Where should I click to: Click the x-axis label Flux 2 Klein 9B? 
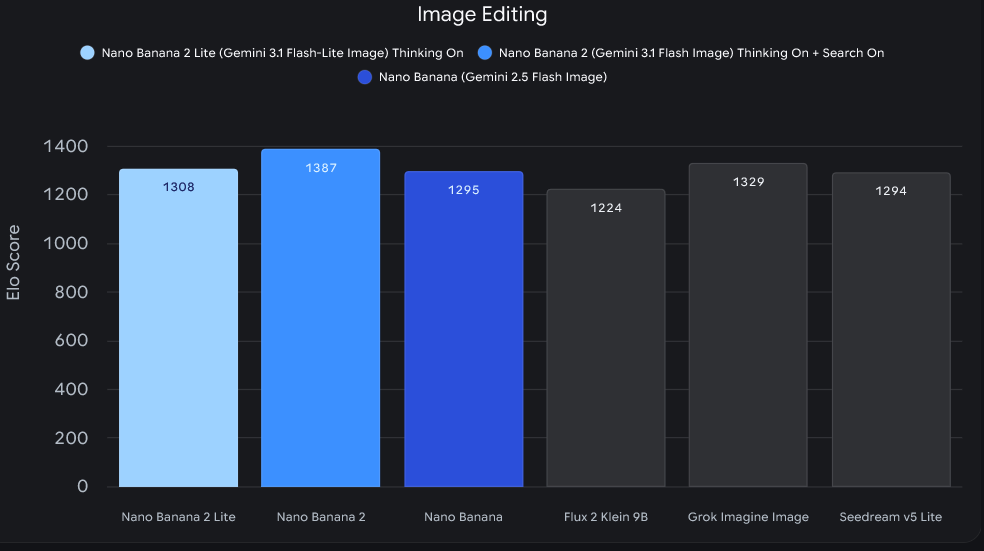(x=606, y=517)
